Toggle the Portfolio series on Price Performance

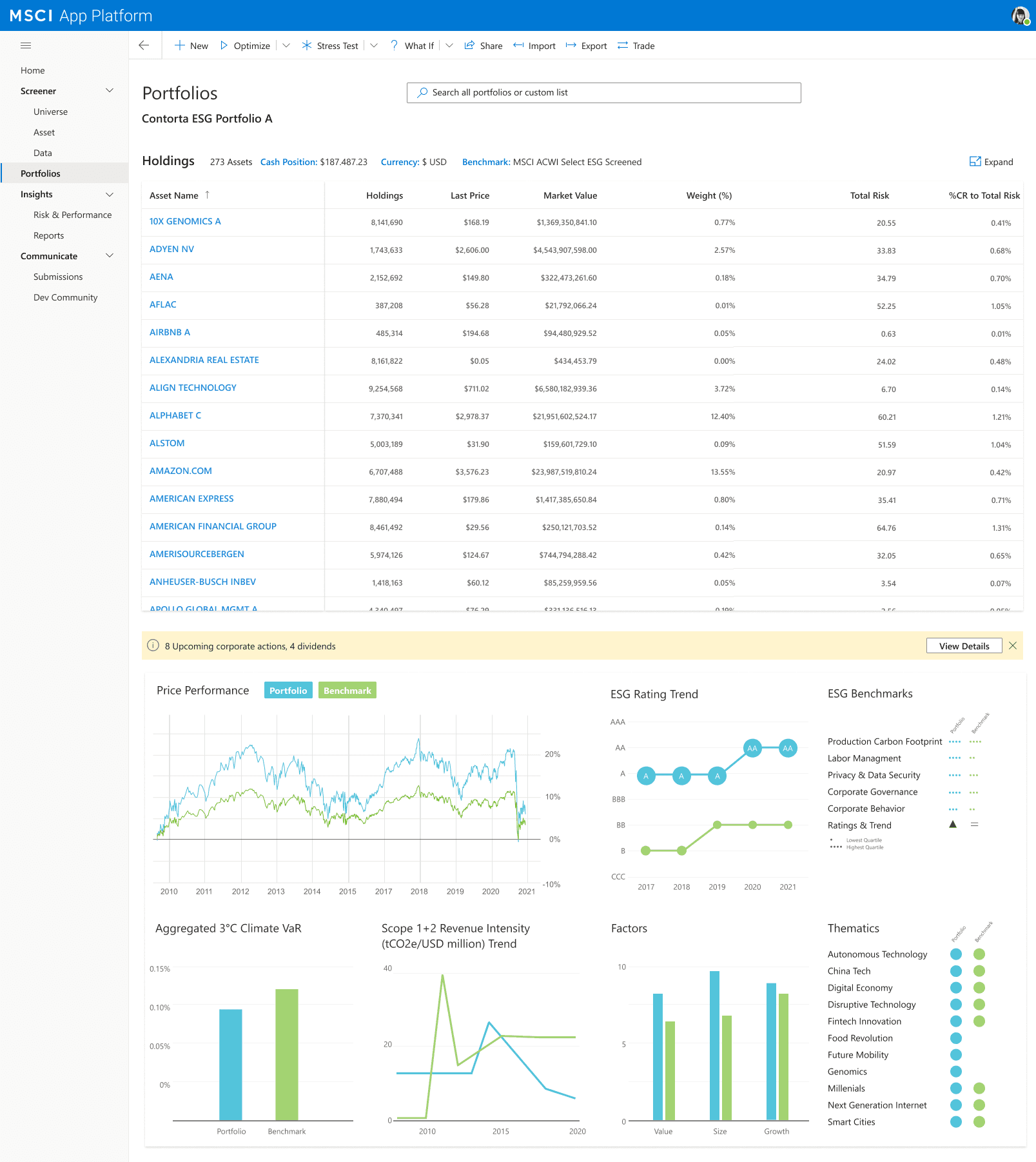pos(288,690)
